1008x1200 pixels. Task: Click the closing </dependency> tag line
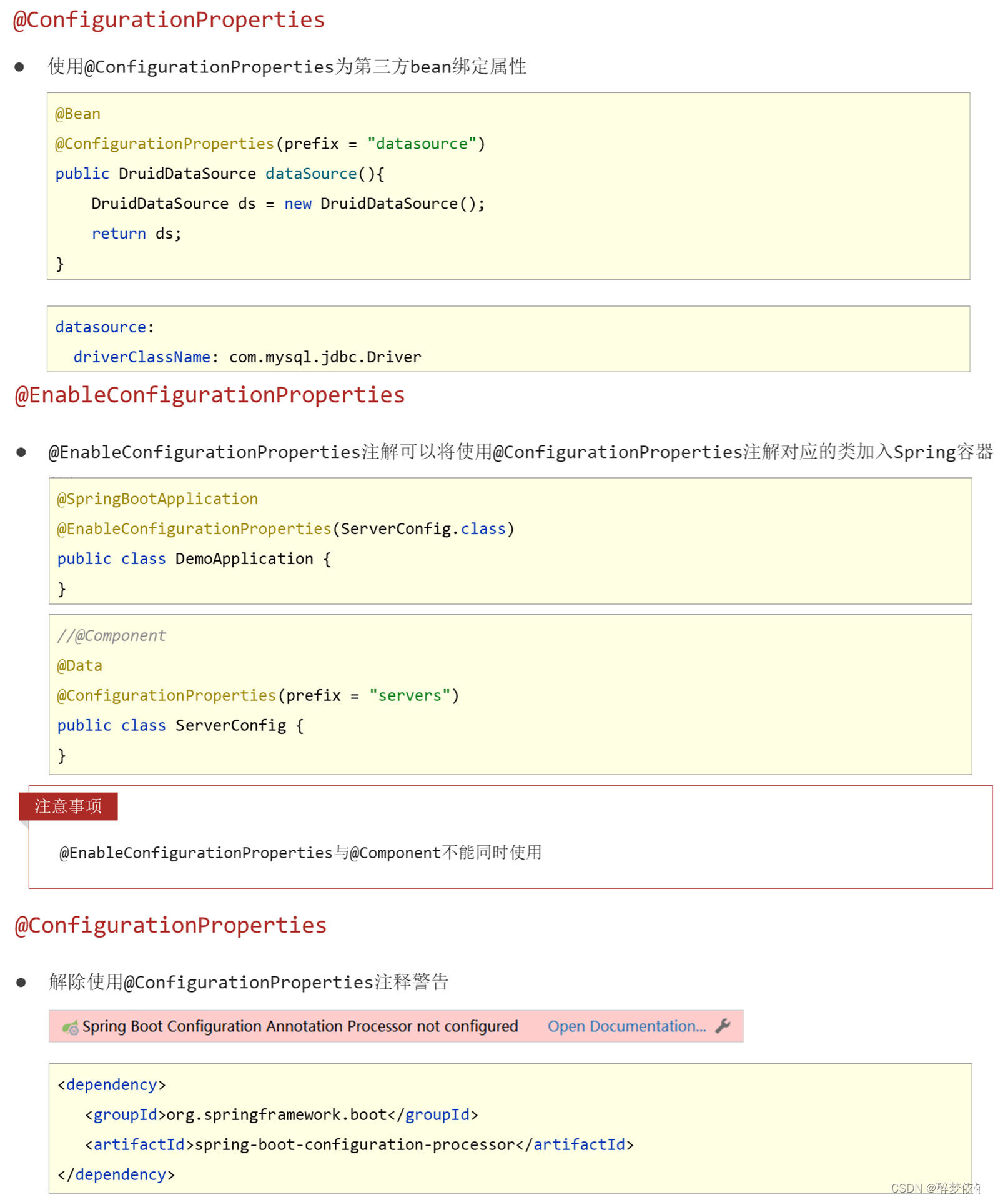(x=116, y=1174)
